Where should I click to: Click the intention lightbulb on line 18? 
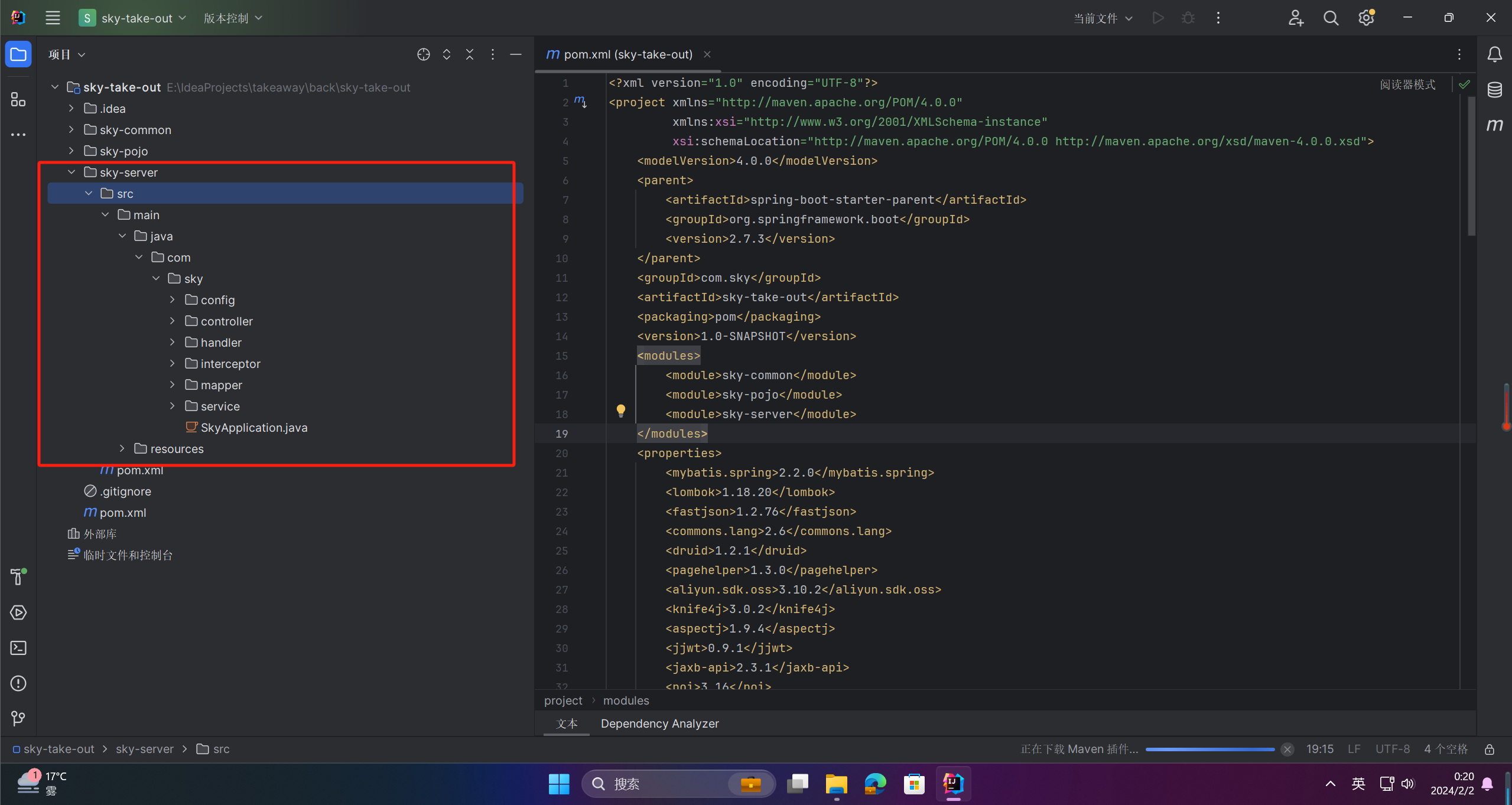point(620,410)
